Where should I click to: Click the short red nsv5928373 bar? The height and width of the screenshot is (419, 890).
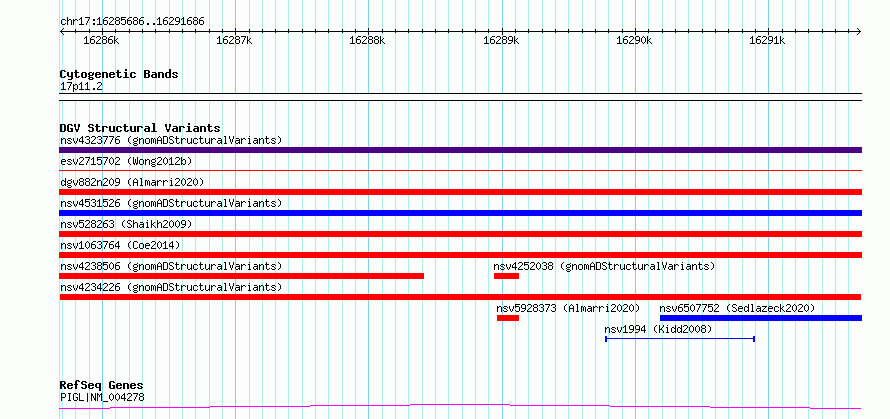(x=508, y=318)
